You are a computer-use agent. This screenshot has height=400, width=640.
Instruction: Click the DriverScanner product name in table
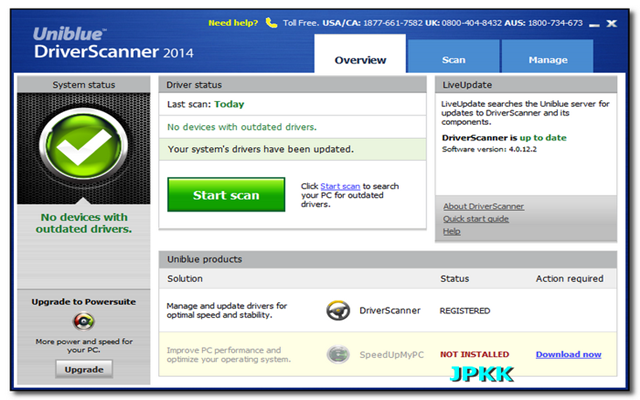click(x=390, y=311)
